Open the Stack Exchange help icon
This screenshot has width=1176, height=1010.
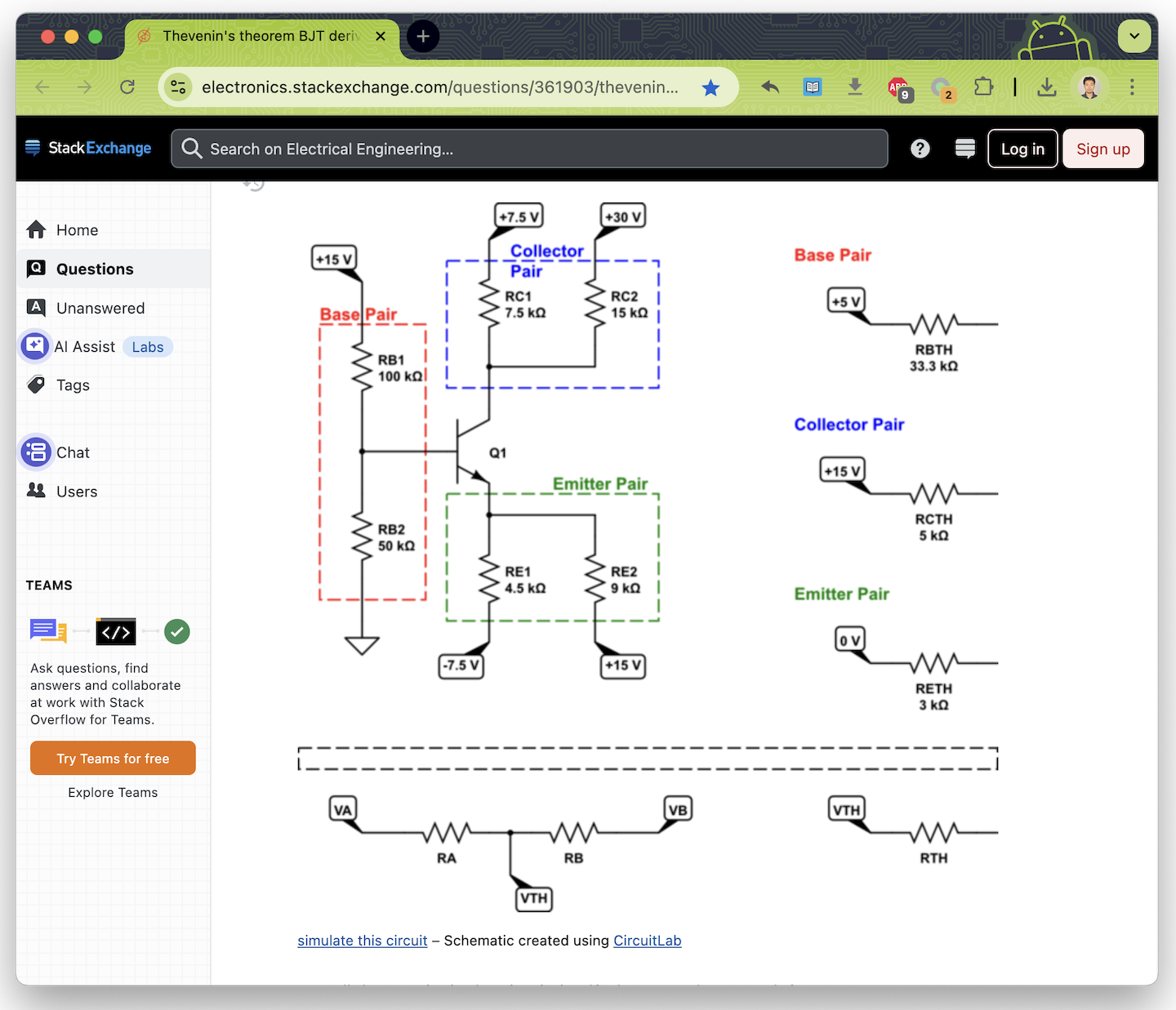pos(920,149)
